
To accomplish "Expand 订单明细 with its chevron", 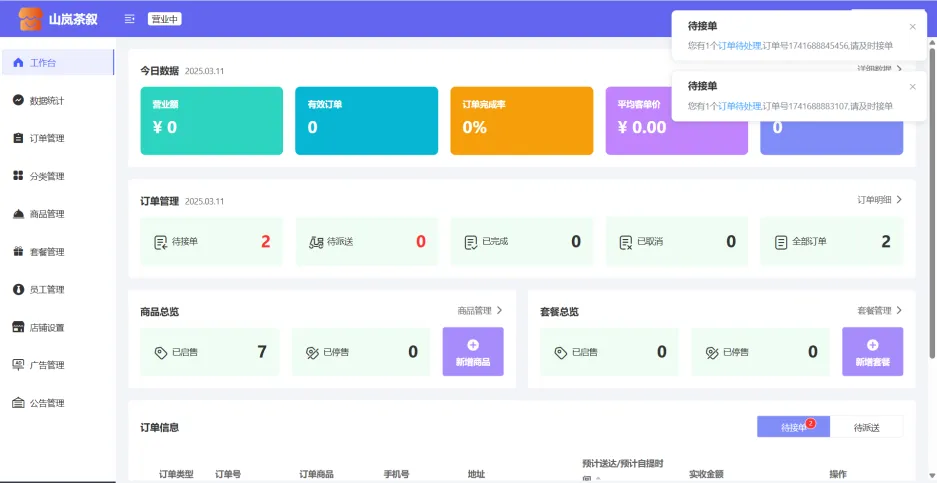I will point(898,200).
